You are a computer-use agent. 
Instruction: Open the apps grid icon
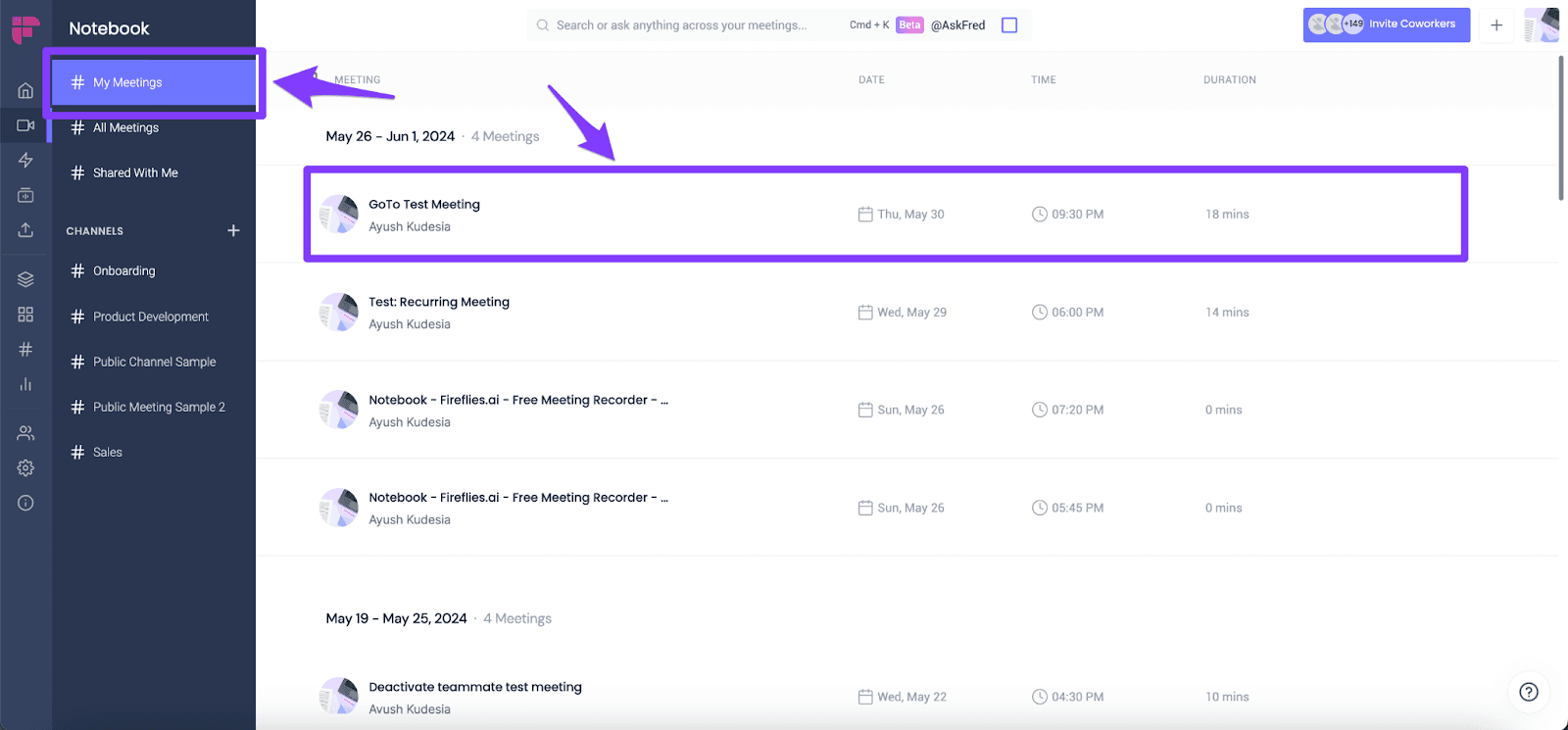tap(25, 315)
